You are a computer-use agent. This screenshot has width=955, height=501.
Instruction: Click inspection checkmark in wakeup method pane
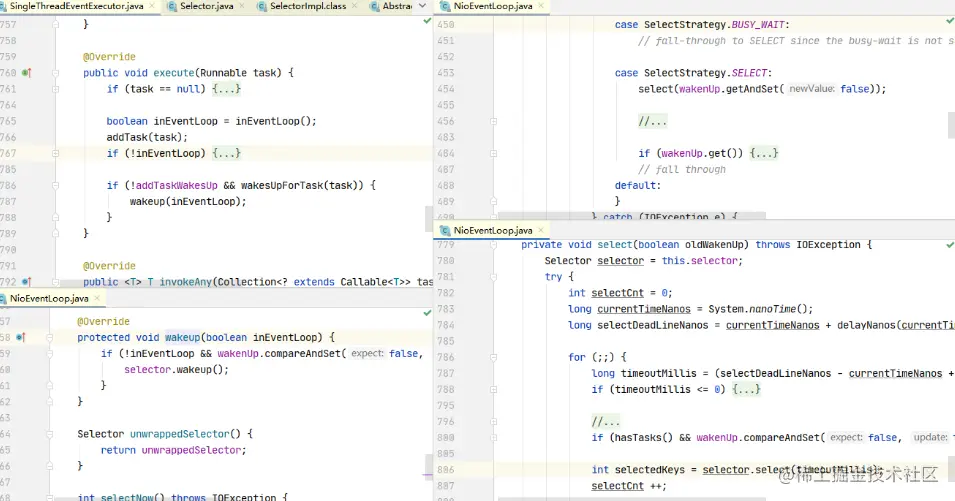coord(427,313)
